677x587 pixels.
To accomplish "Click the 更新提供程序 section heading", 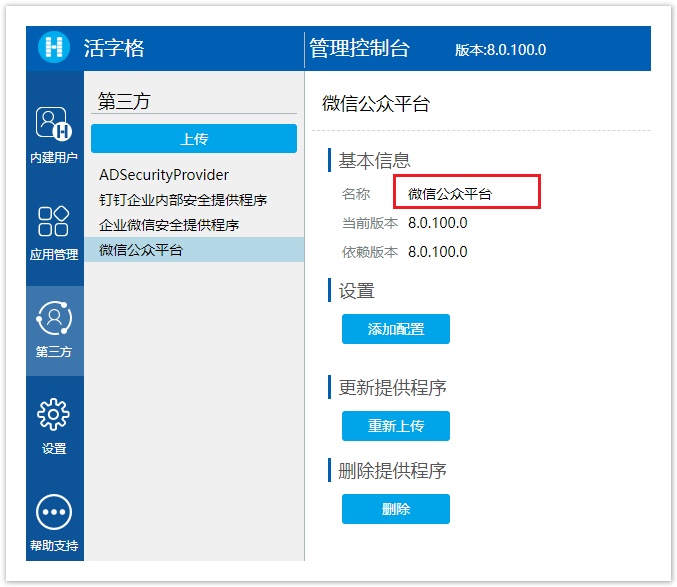I will (392, 387).
